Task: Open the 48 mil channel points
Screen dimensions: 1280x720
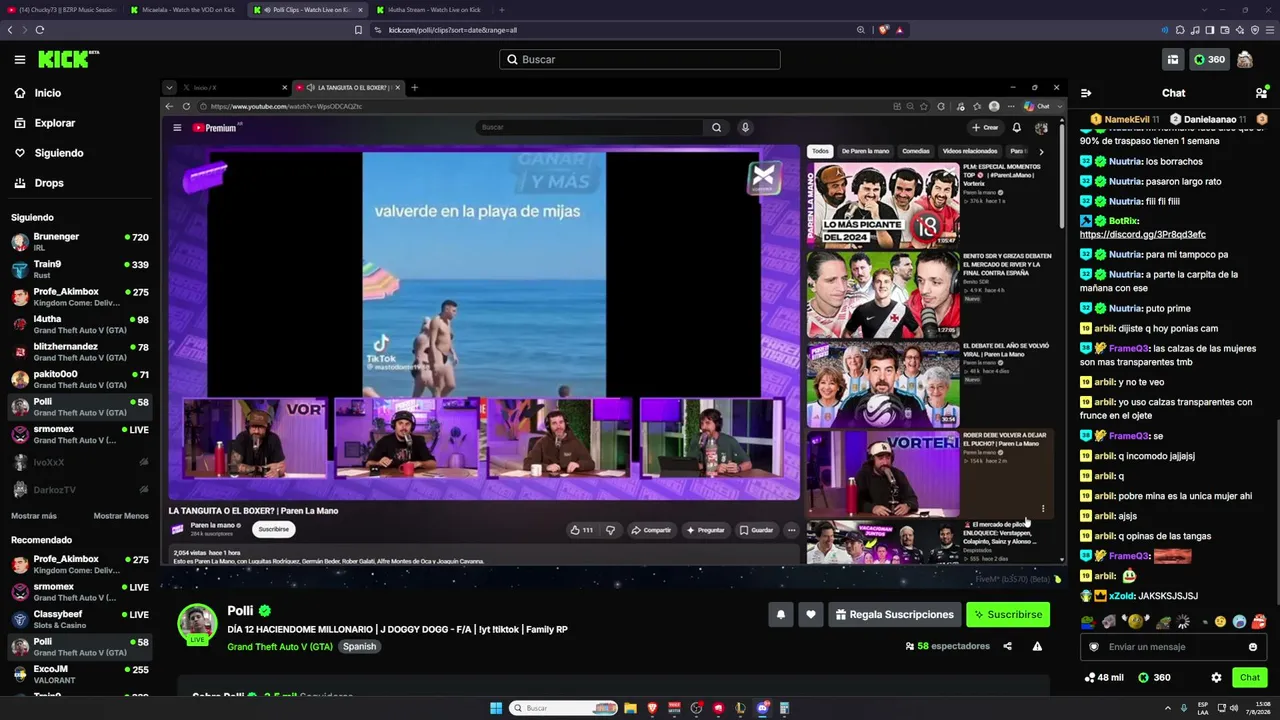Action: pos(1104,677)
